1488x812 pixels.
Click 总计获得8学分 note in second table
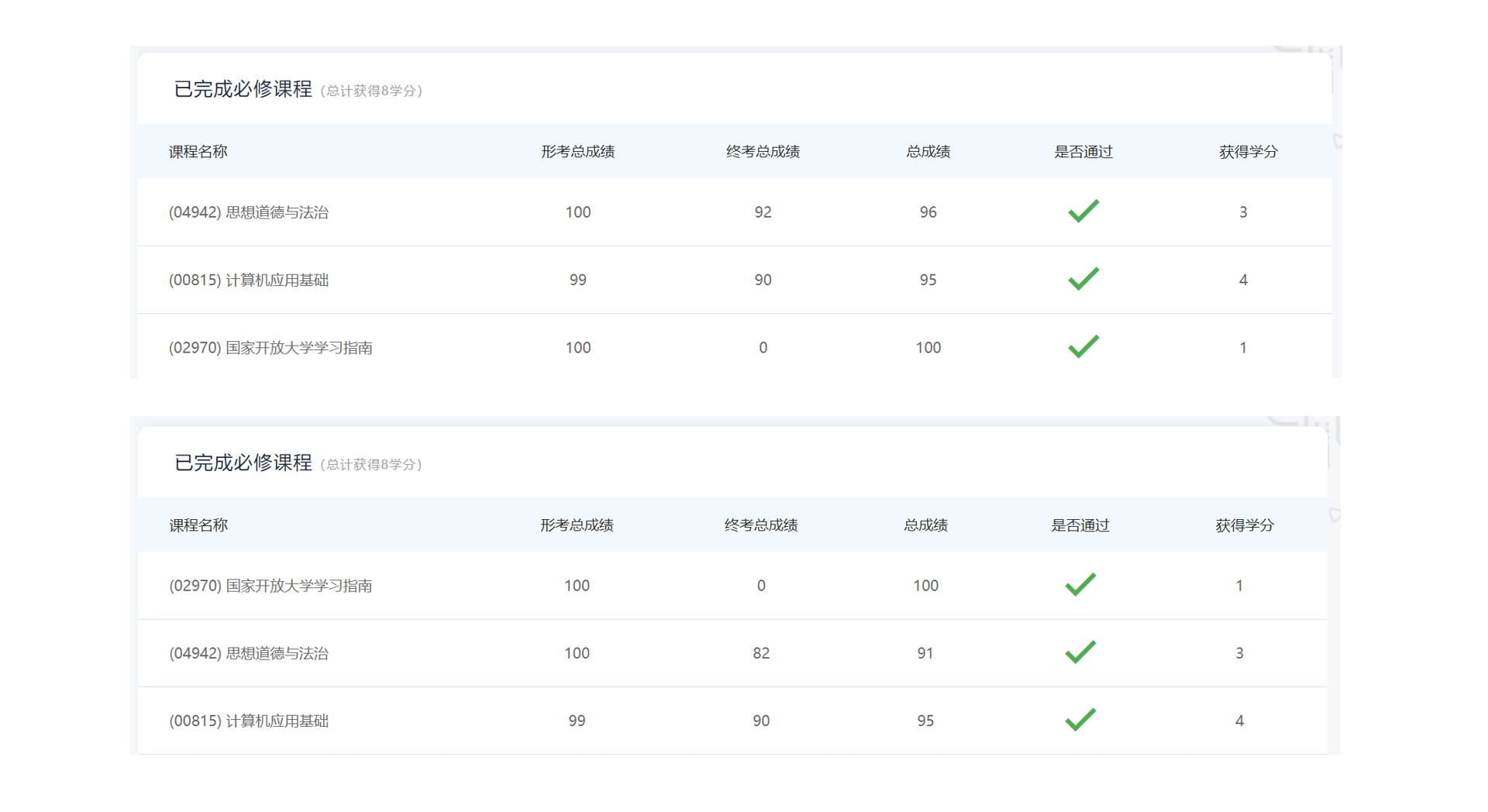371,464
